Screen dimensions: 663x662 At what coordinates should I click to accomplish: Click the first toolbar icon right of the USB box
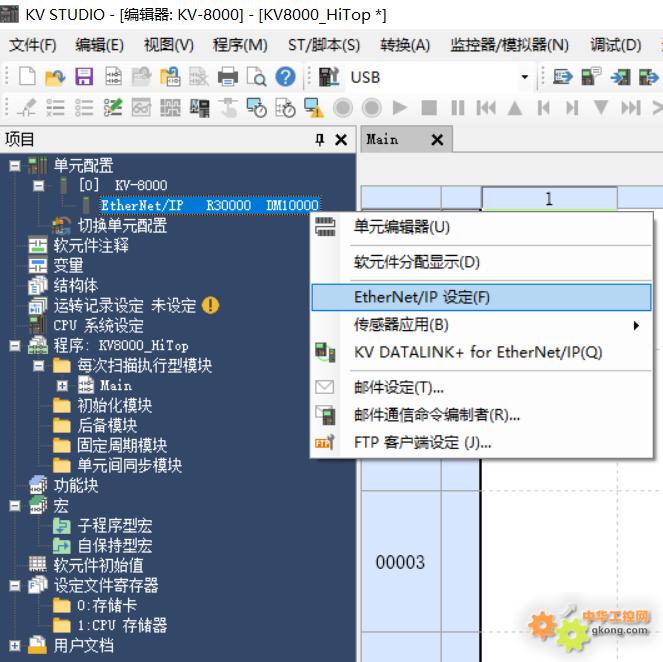(x=562, y=77)
